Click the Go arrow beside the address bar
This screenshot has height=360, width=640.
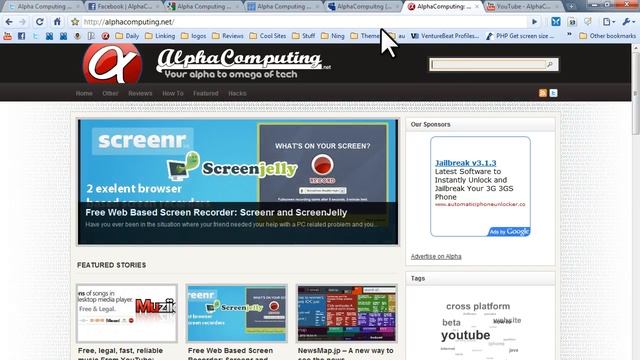pos(534,22)
